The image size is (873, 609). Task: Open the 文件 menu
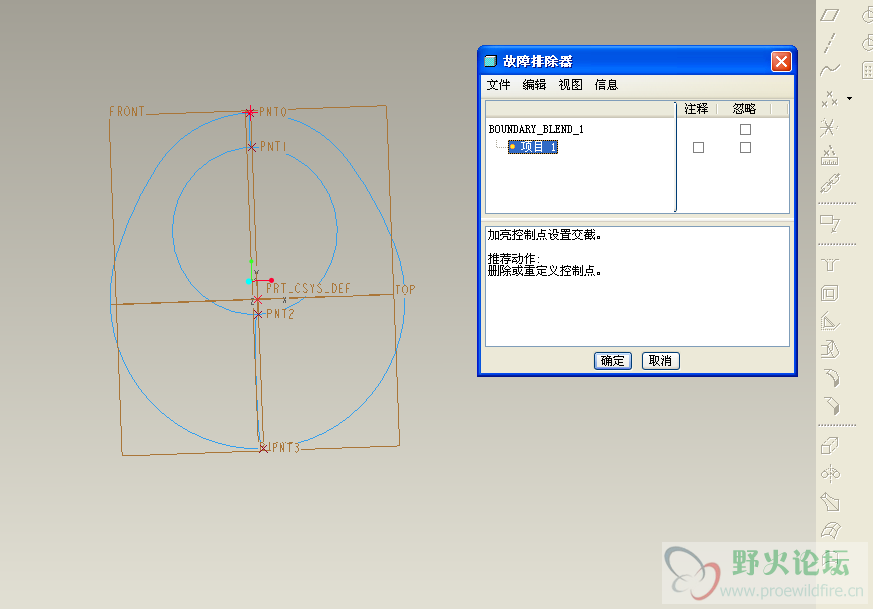[x=498, y=85]
